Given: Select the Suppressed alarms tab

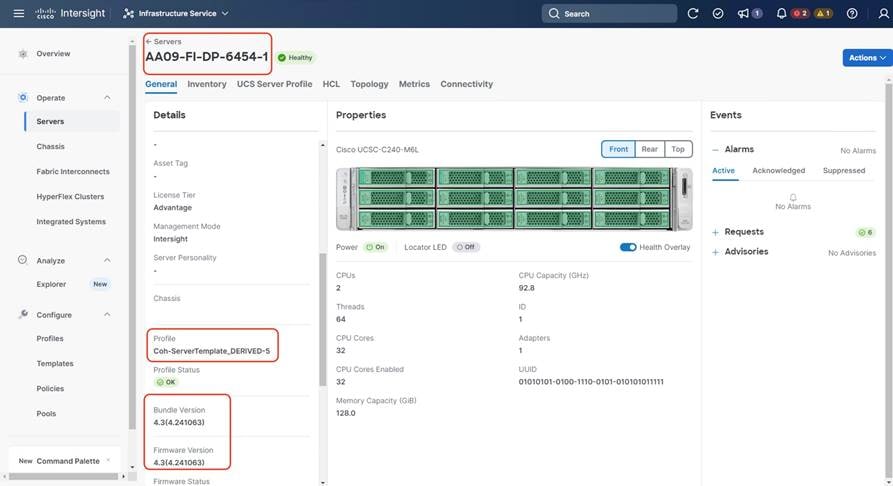Looking at the screenshot, I should [x=844, y=170].
